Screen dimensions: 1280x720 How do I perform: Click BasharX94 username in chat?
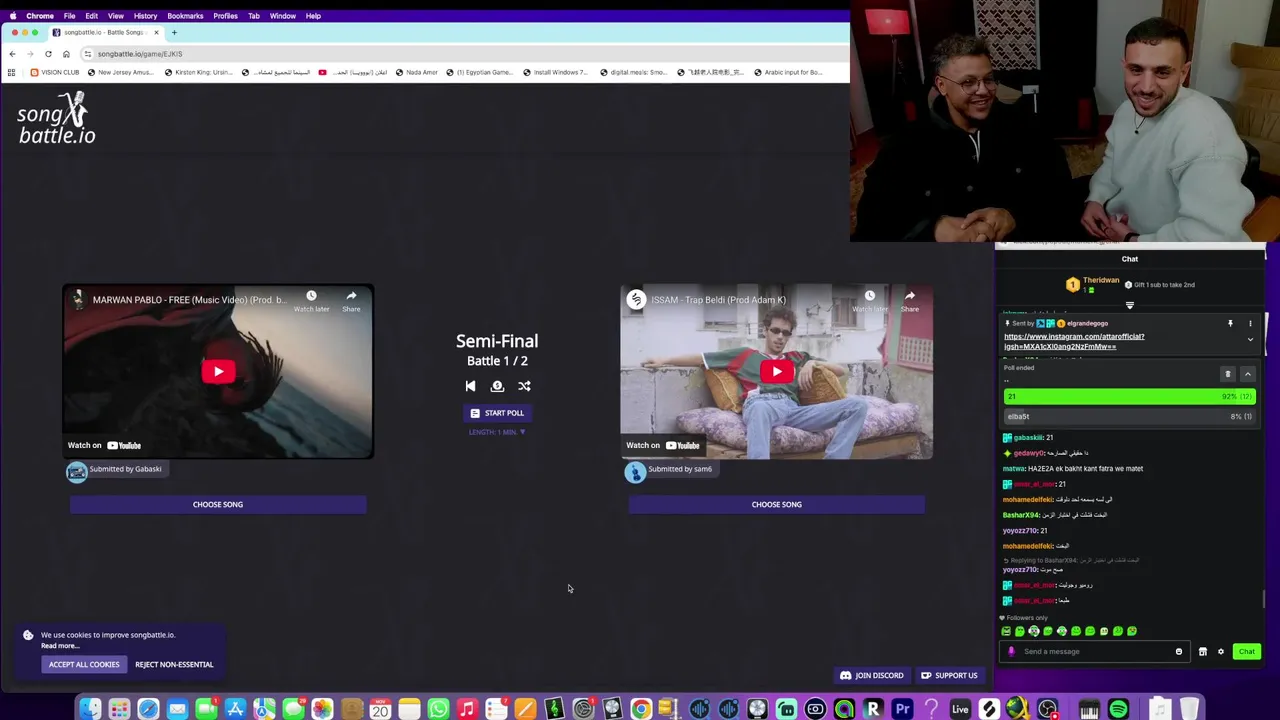tap(1021, 515)
